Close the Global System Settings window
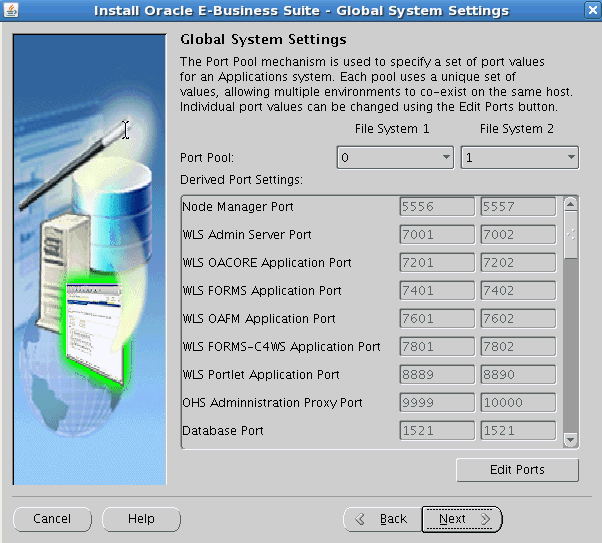This screenshot has width=602, height=543. pyautogui.click(x=592, y=10)
